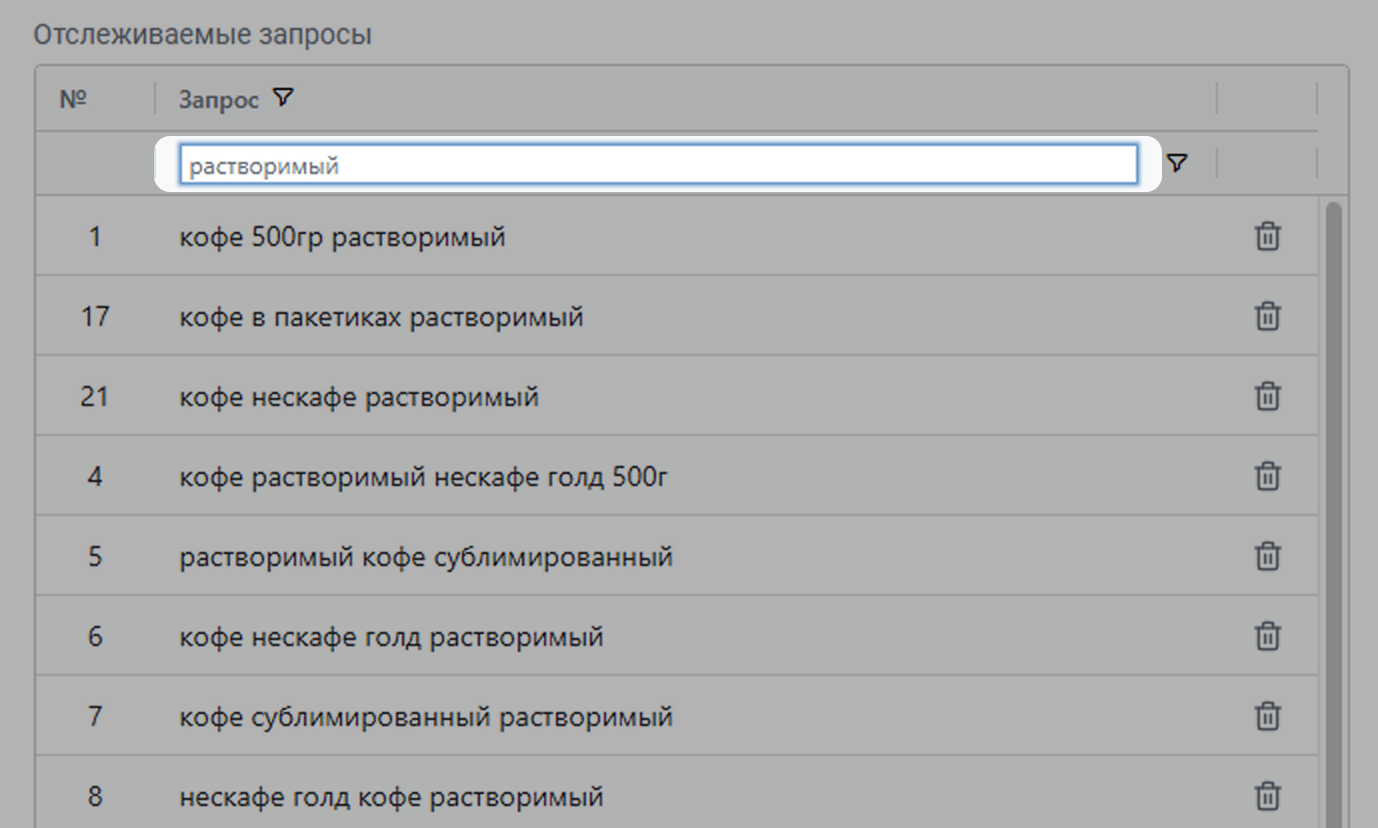Sort by the № column header

pos(74,99)
